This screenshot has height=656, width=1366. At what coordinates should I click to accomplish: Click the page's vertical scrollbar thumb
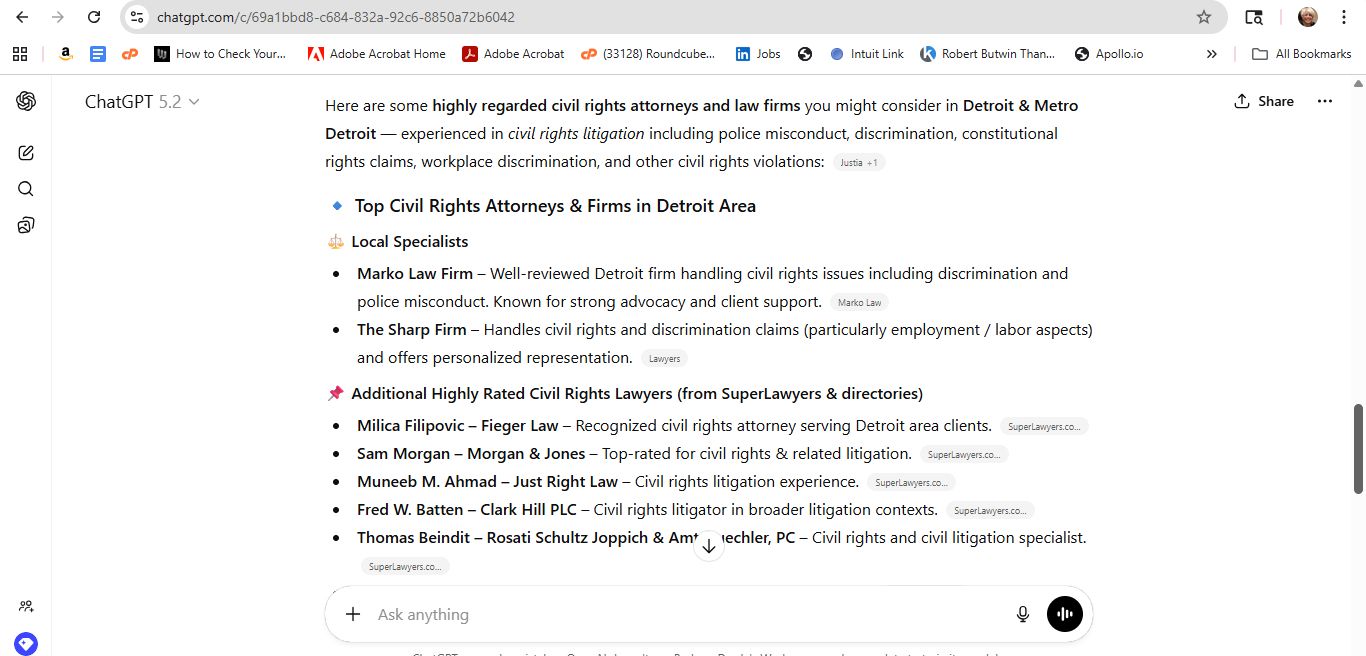[1358, 448]
